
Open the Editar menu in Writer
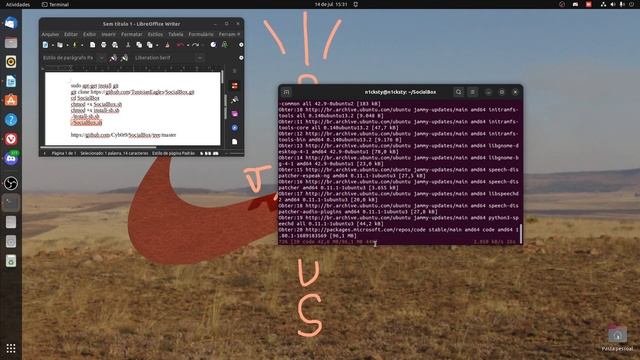click(71, 34)
